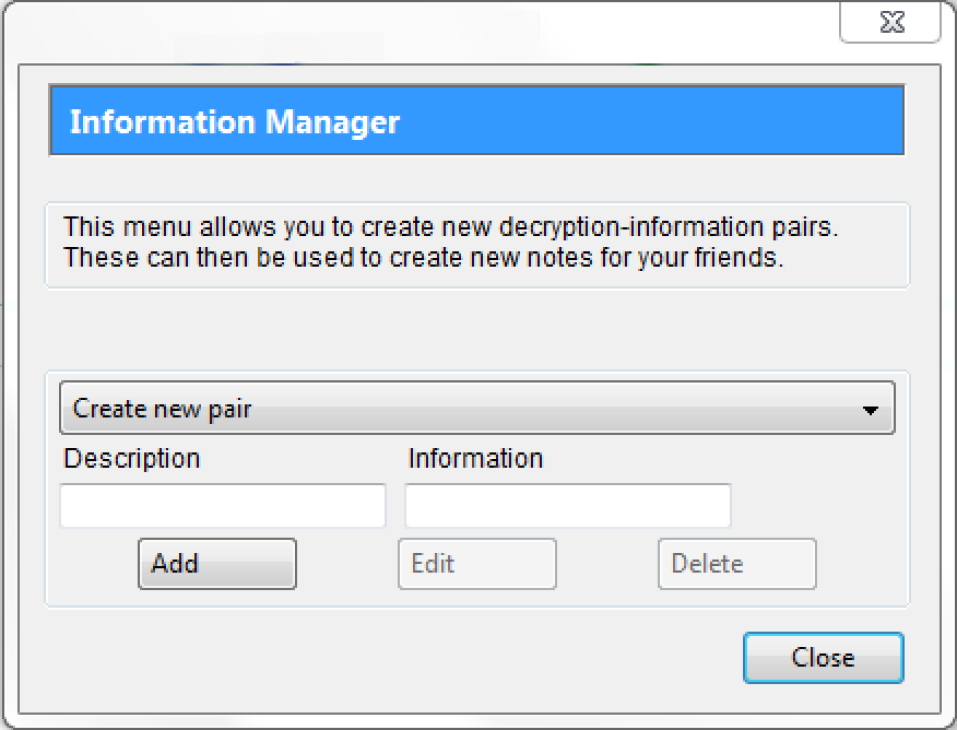This screenshot has height=730, width=957.
Task: Click the "These can then be used" help line
Action: [422, 257]
